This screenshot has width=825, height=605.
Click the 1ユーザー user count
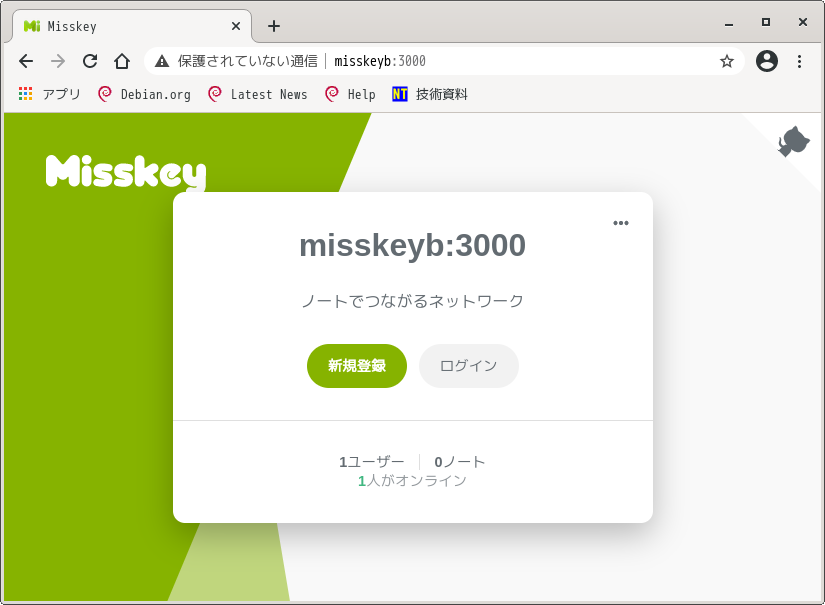[371, 462]
